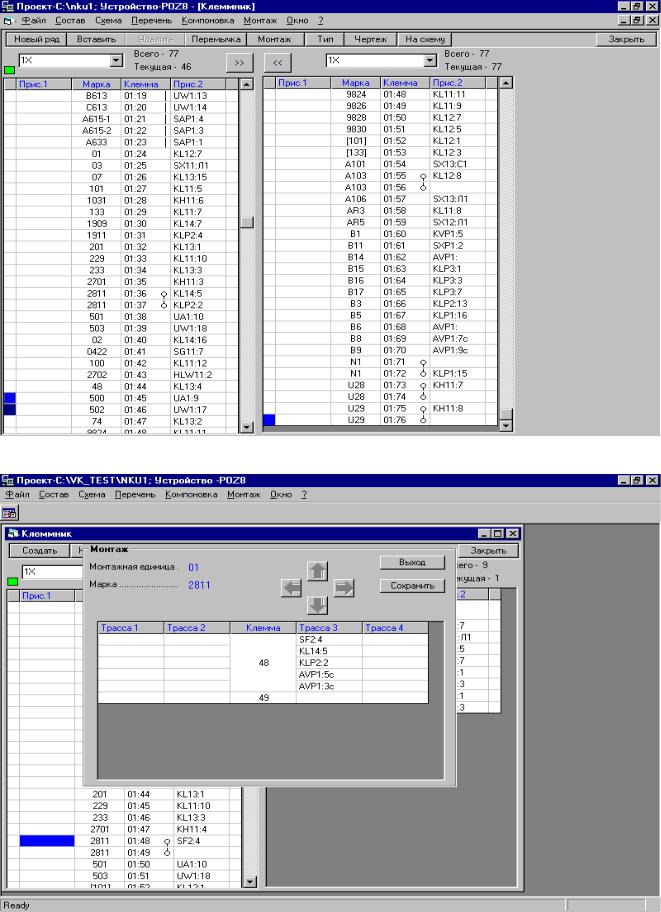Select the KLP1:15 cell

[x=457, y=373]
